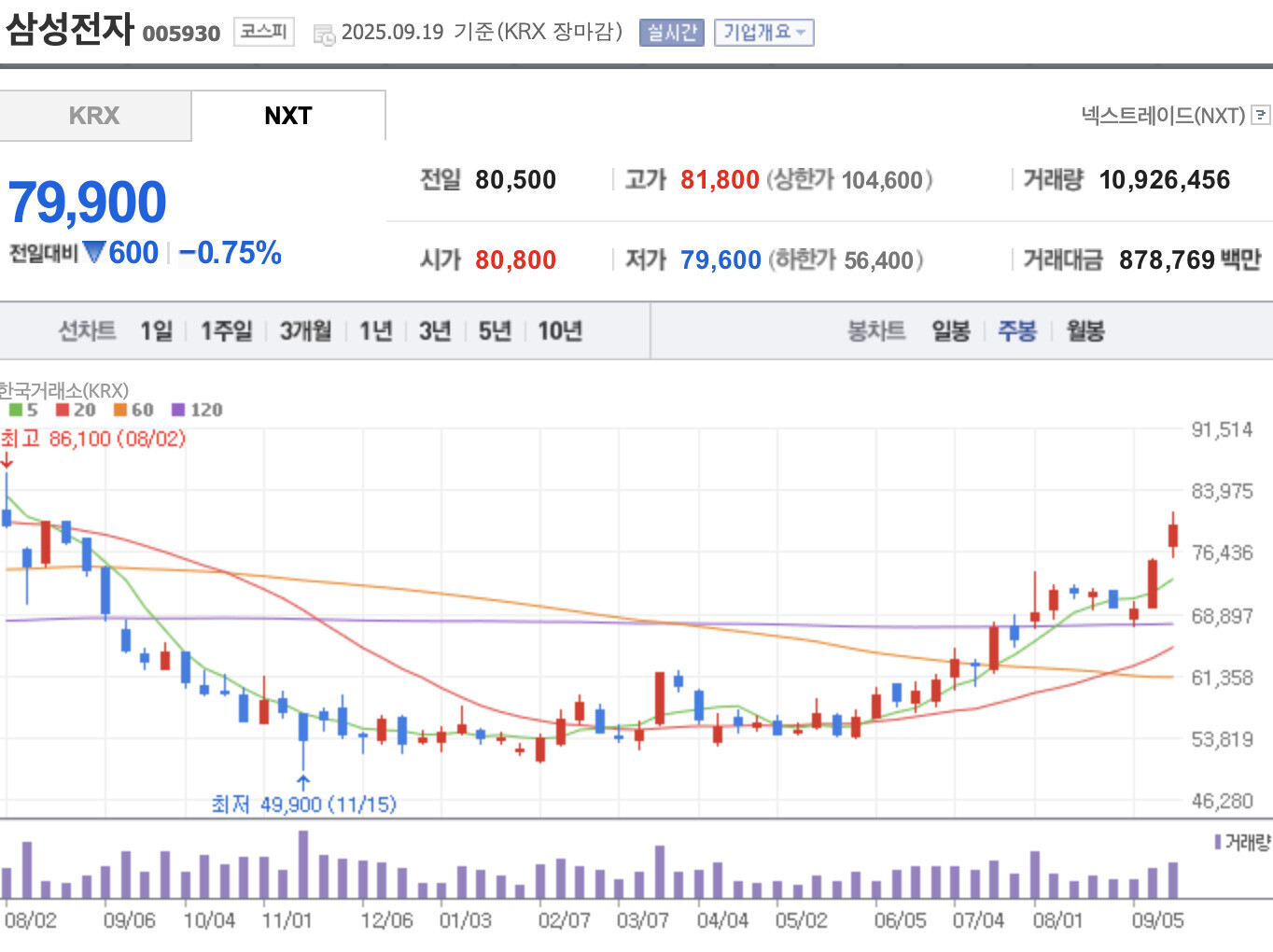The width and height of the screenshot is (1273, 952).
Task: Click the purple 거래량 volume legend icon
Action: [x=1218, y=843]
